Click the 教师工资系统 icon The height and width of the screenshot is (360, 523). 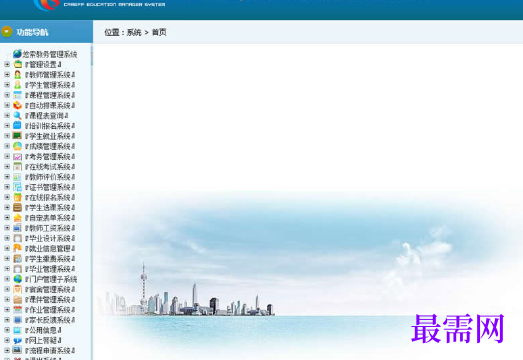click(x=17, y=228)
